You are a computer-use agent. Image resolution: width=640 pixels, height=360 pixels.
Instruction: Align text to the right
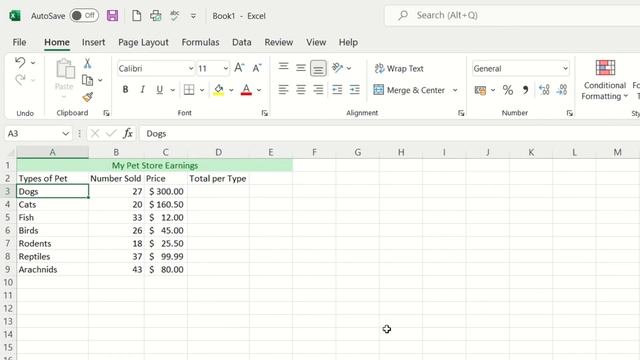(318, 89)
